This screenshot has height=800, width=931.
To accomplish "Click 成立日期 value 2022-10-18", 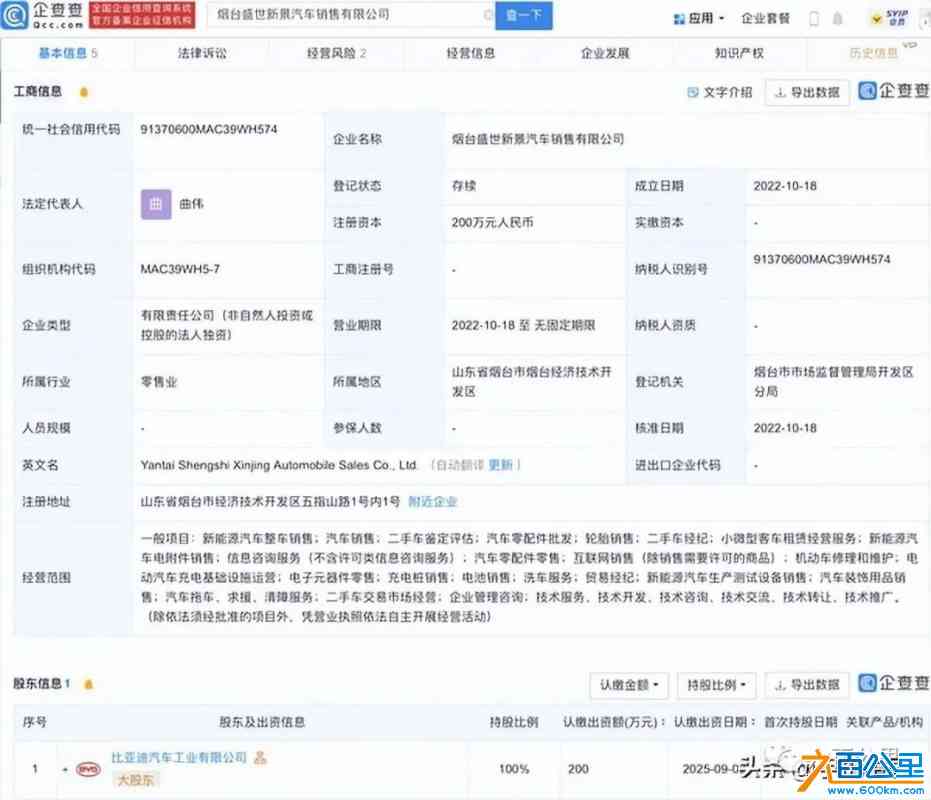I will [785, 186].
